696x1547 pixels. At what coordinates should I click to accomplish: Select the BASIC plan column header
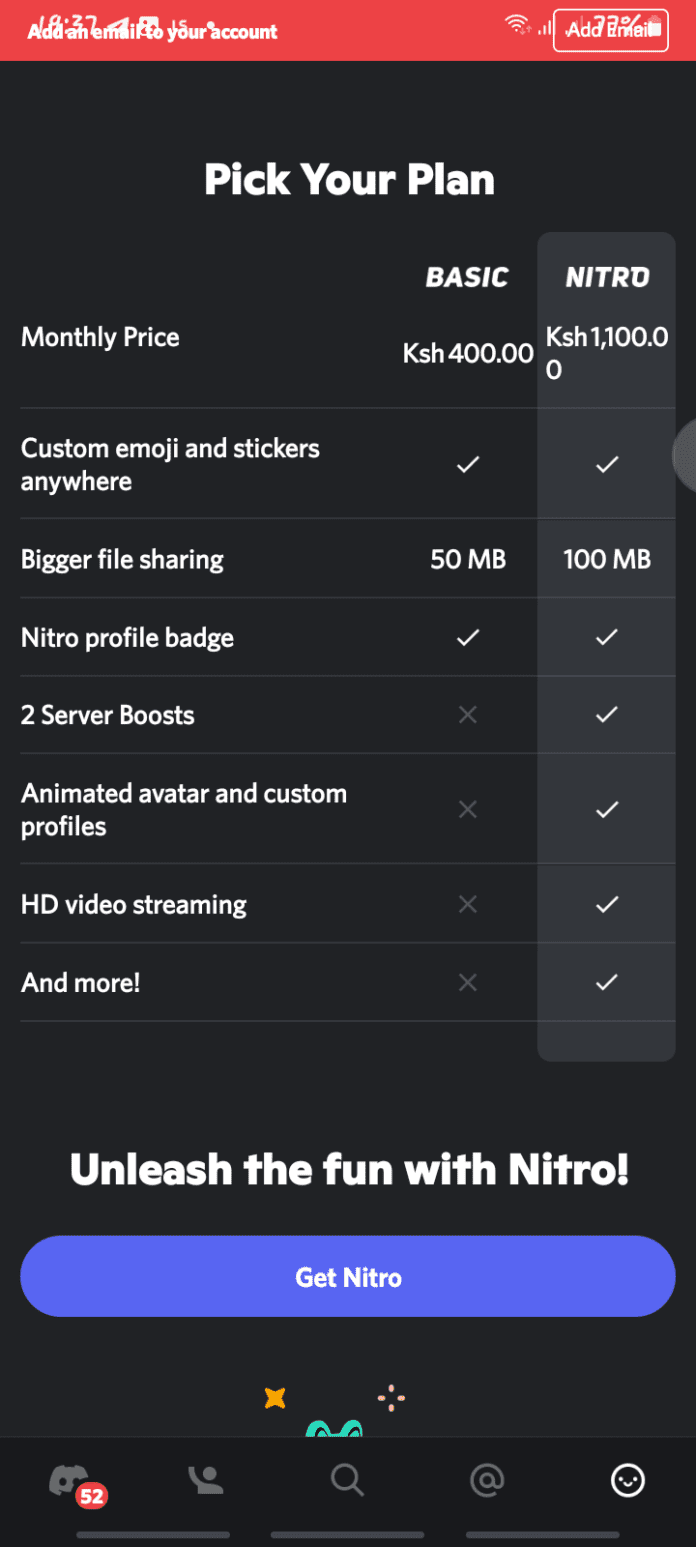[x=467, y=277]
